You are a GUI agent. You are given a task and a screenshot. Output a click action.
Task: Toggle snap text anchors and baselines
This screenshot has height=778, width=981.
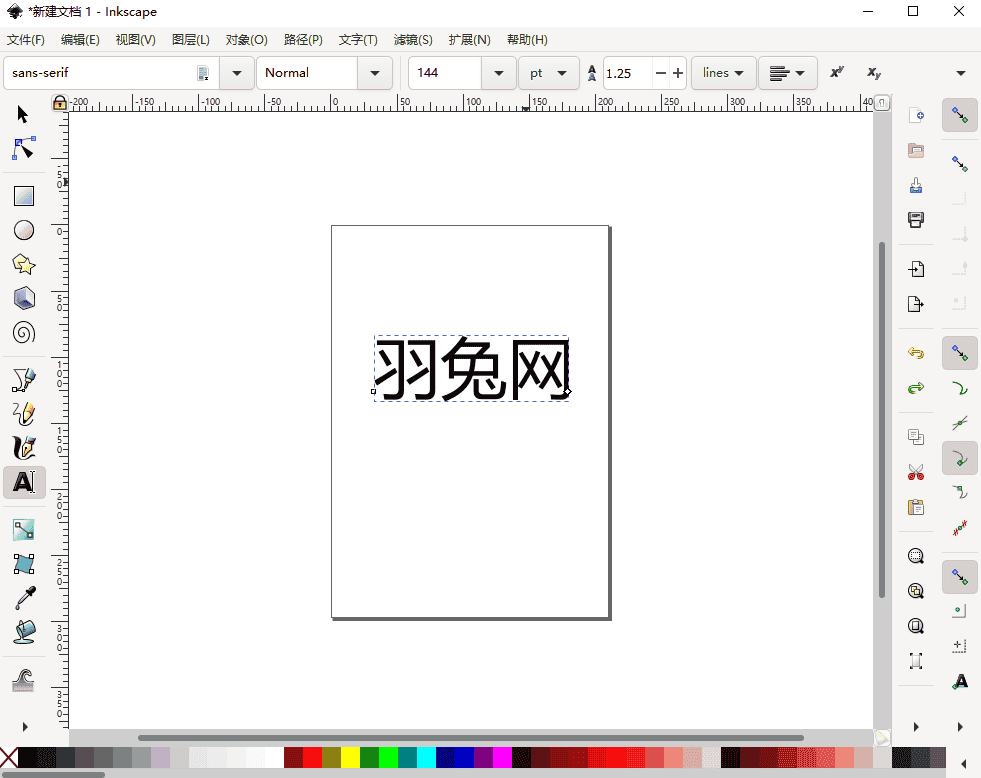(x=960, y=681)
